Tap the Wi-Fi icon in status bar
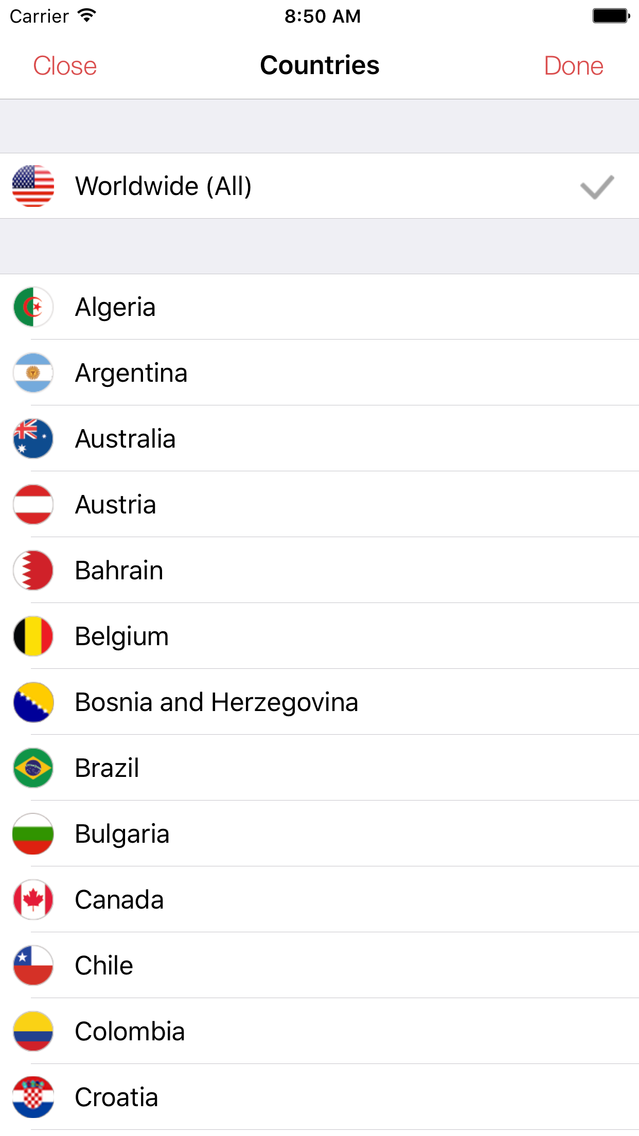Screen dimensions: 639x1136 (x=87, y=16)
